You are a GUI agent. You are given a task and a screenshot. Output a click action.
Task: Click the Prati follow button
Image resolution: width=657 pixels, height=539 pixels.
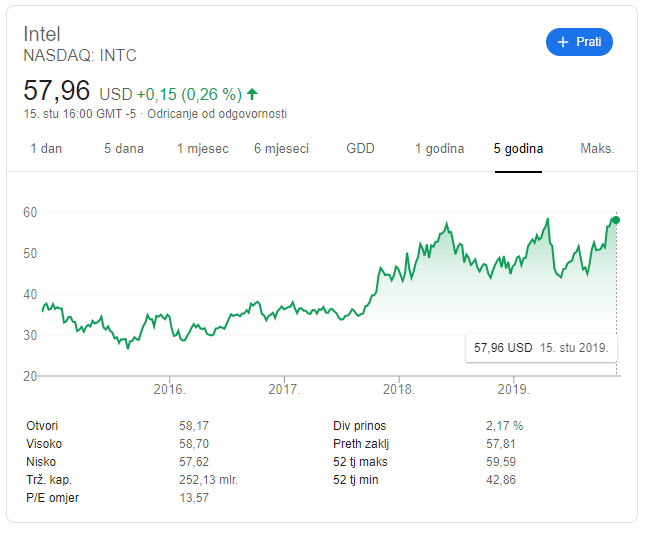pos(579,42)
